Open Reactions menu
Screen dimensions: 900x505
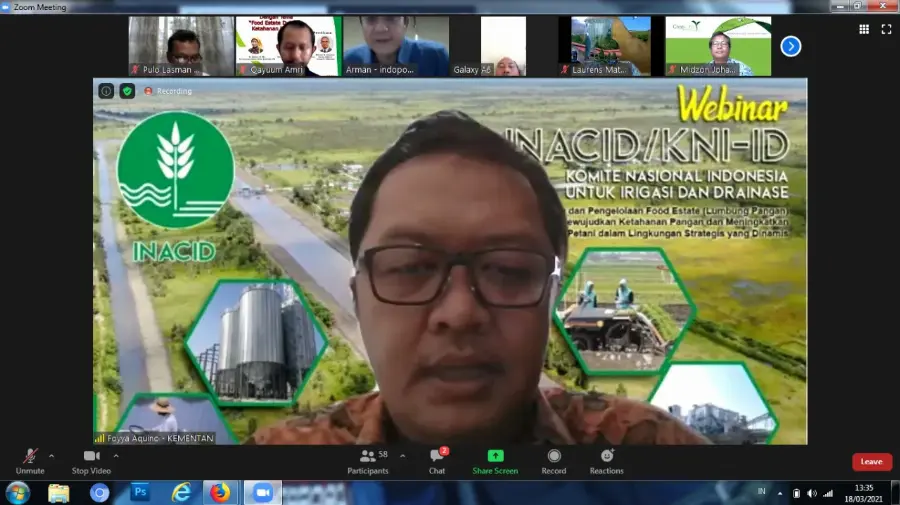[607, 462]
